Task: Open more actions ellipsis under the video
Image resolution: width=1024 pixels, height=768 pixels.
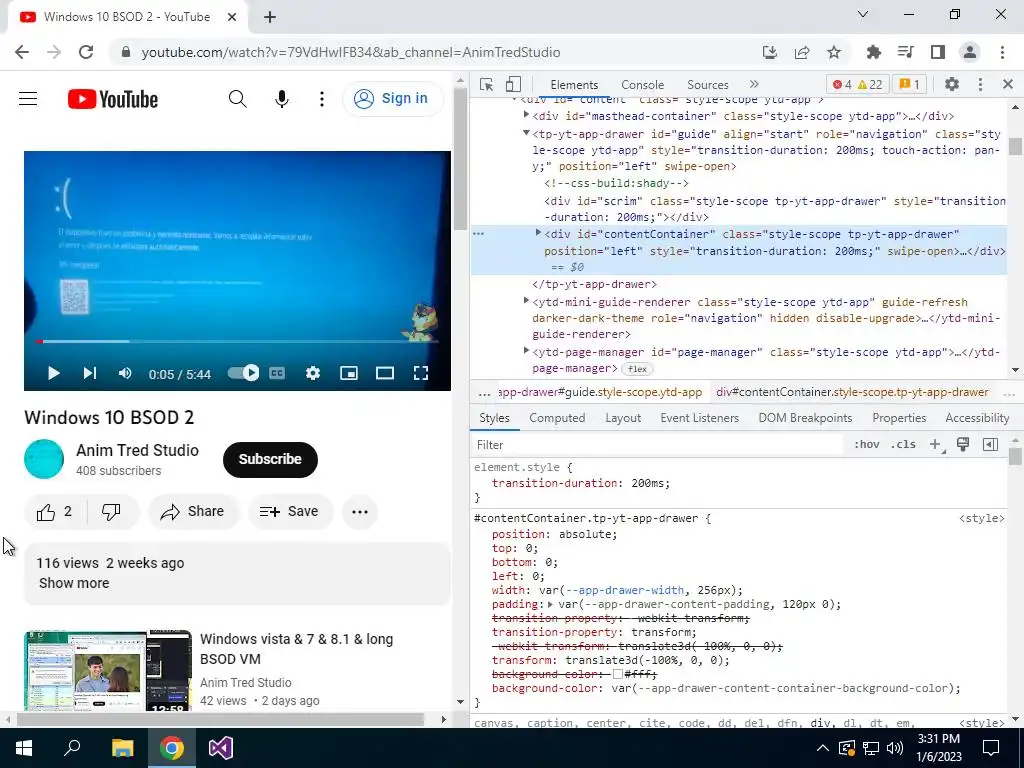Action: tap(360, 511)
